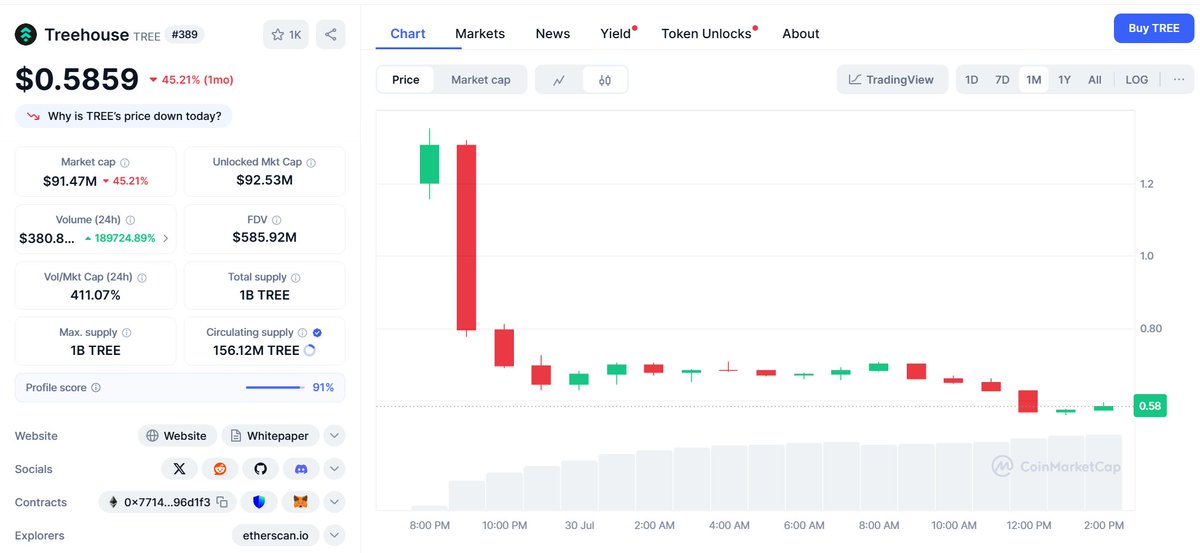1200x553 pixels.
Task: Click circulating supply verified badge
Action: click(x=317, y=332)
